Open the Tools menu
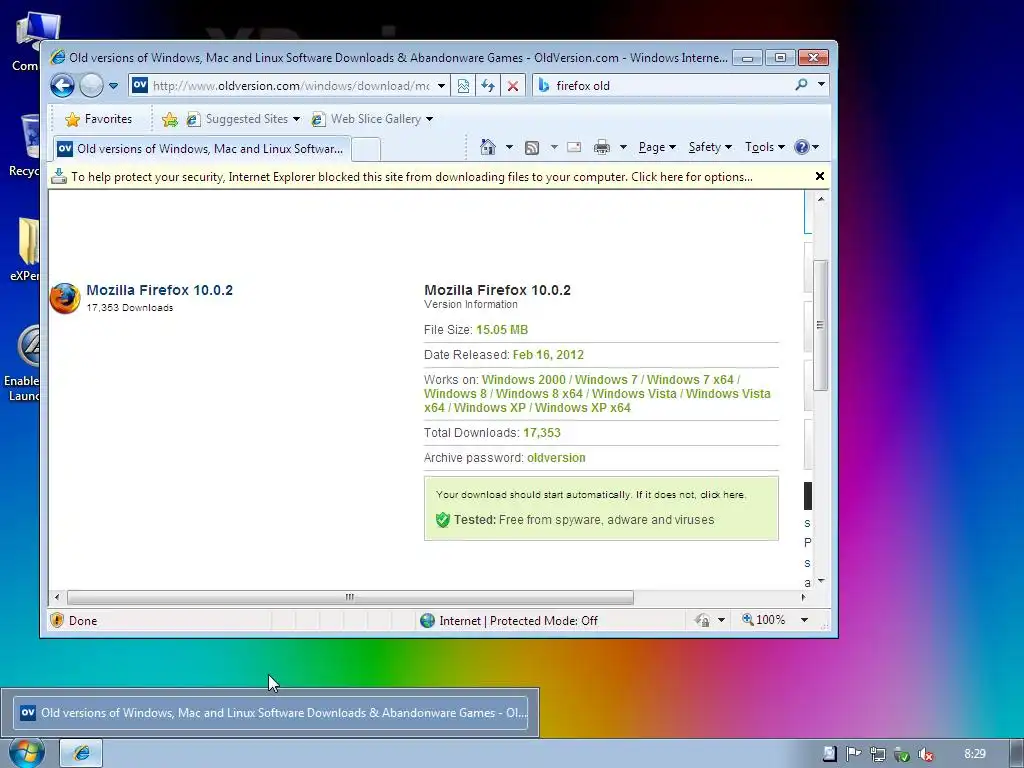The width and height of the screenshot is (1024, 768). 765,147
